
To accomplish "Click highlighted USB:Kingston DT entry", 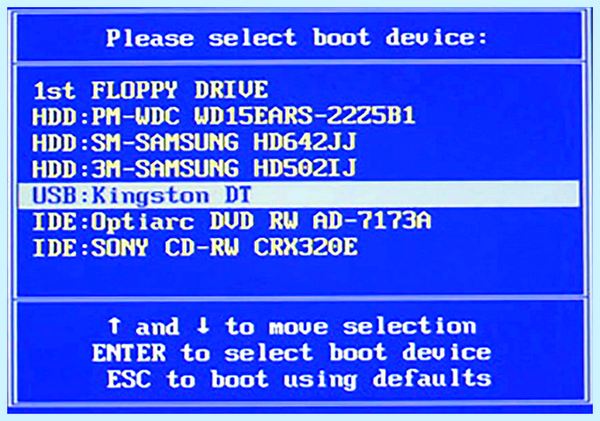I will [x=298, y=195].
